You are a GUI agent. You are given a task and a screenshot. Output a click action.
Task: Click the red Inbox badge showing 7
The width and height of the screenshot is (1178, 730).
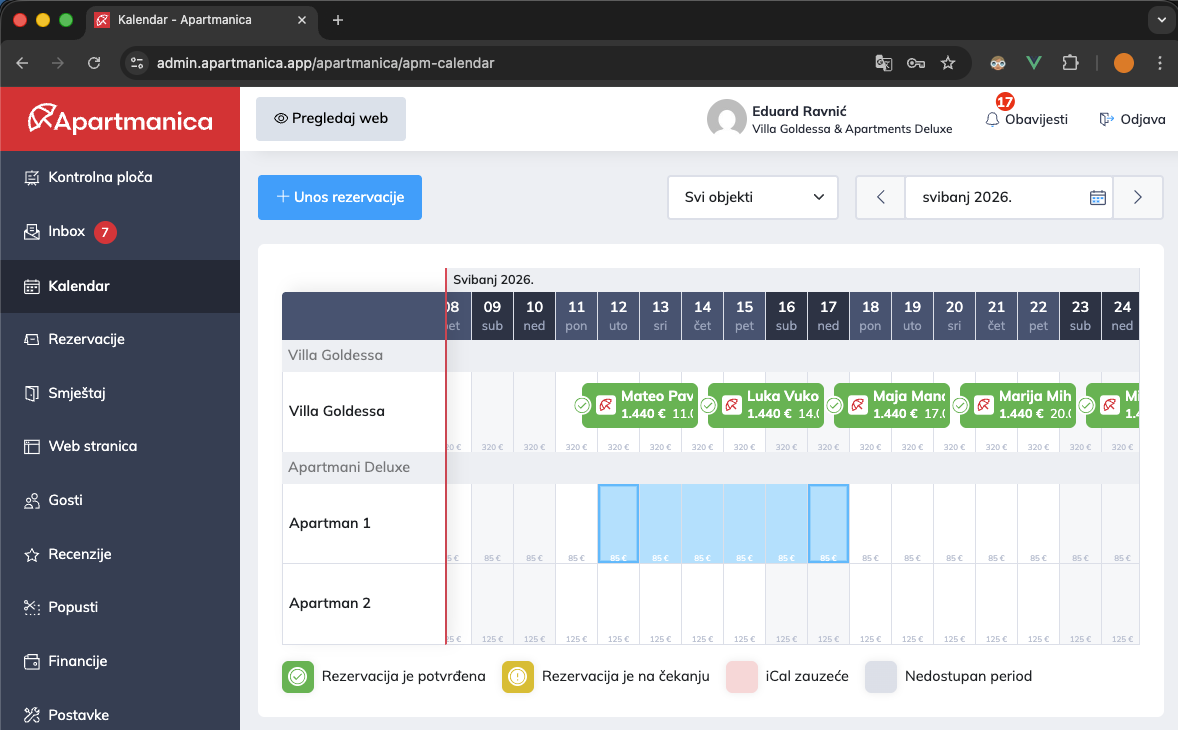pyautogui.click(x=105, y=232)
